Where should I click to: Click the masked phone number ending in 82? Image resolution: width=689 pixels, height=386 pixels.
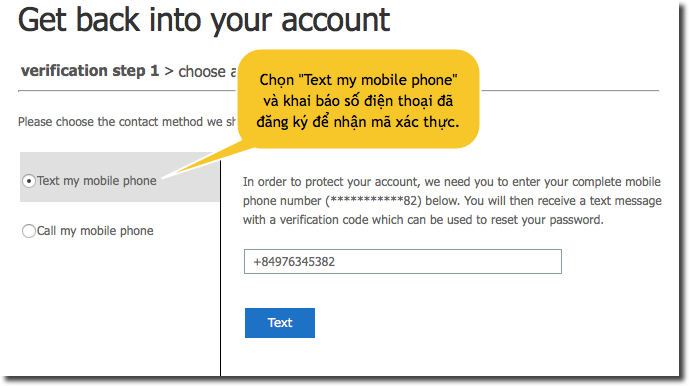[374, 201]
